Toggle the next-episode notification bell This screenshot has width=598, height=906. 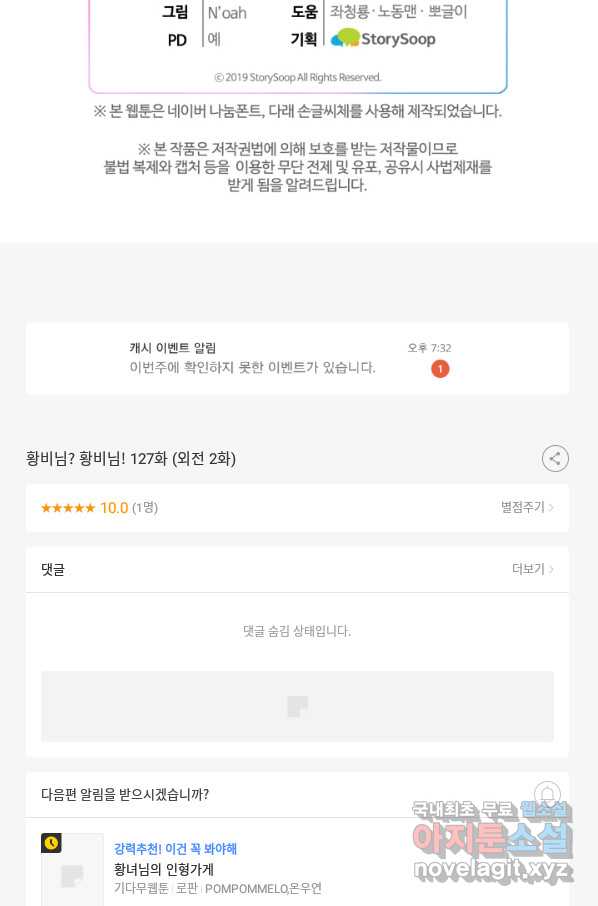click(548, 794)
